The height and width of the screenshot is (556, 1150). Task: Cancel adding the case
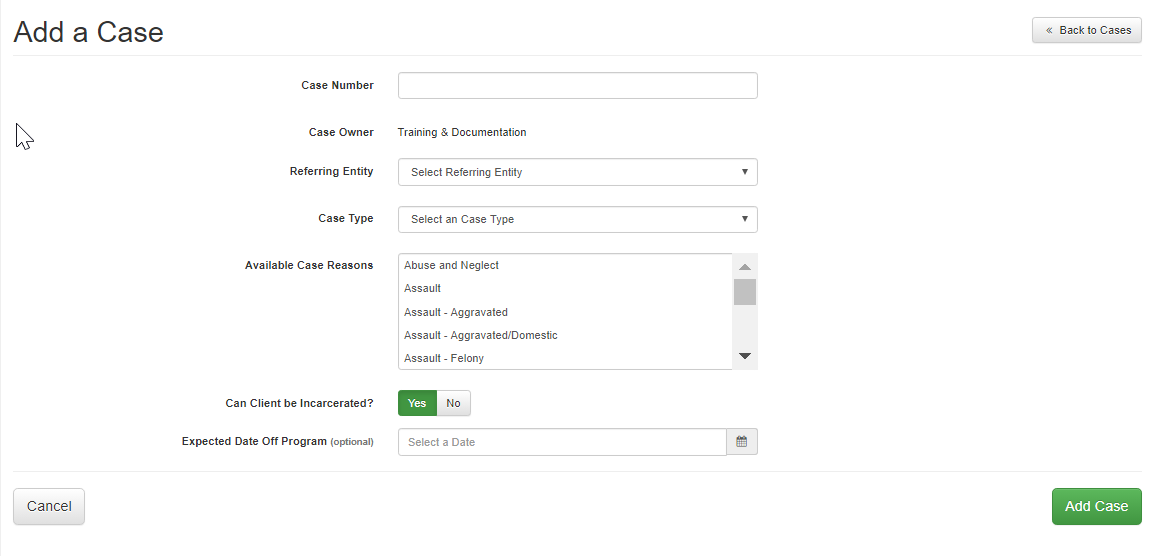49,506
